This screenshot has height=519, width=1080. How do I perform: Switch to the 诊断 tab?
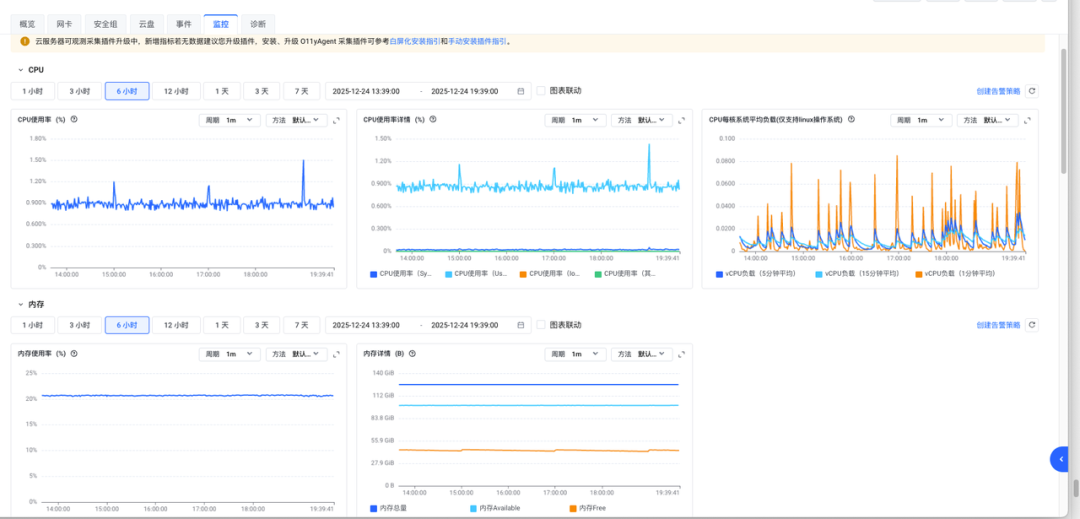click(258, 23)
